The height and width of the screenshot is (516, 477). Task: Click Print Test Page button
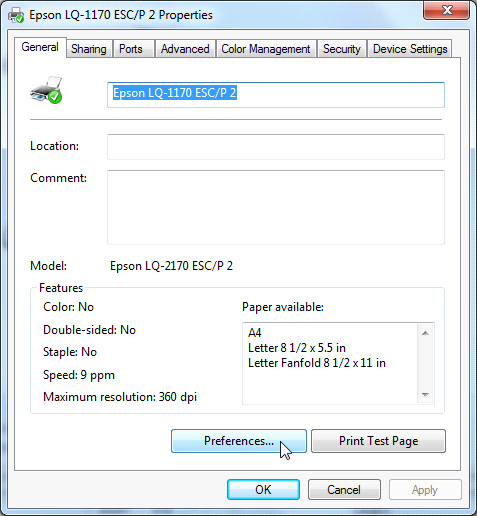[x=378, y=441]
